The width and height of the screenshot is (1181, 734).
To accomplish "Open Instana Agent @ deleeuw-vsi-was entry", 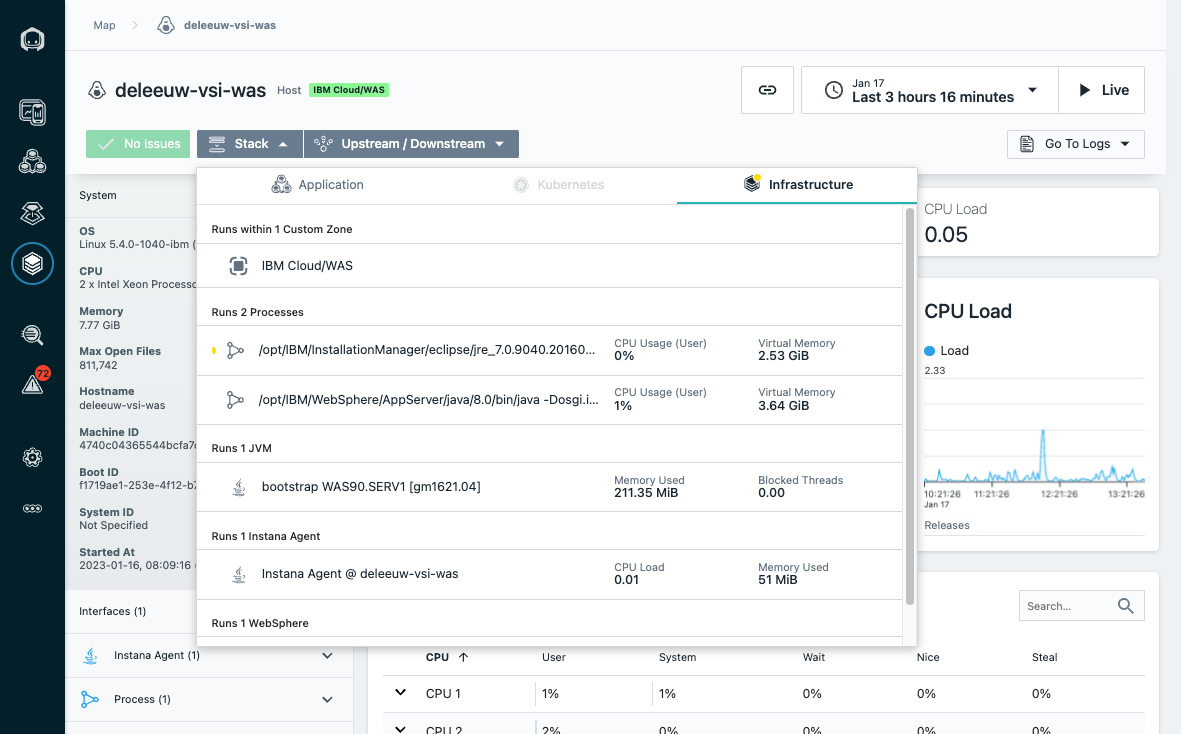I will [x=549, y=574].
